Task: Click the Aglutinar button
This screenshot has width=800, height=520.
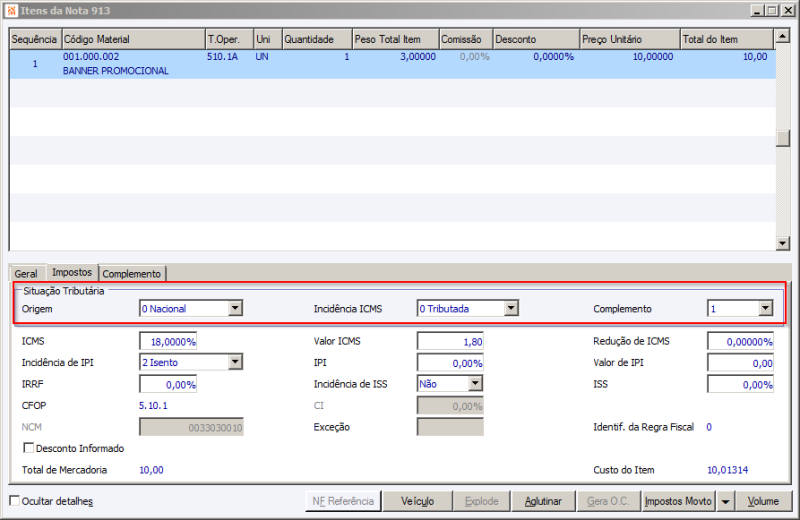Action: coord(543,501)
